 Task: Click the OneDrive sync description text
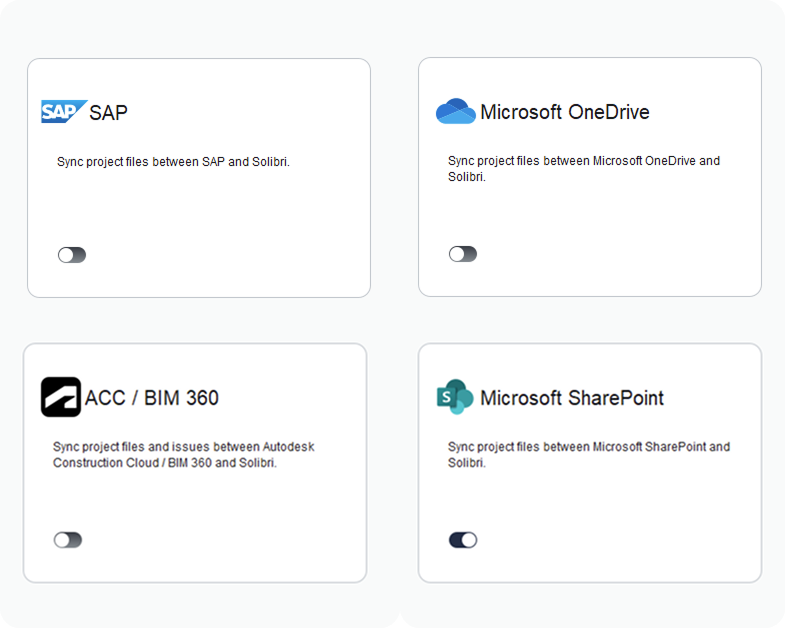tap(584, 169)
